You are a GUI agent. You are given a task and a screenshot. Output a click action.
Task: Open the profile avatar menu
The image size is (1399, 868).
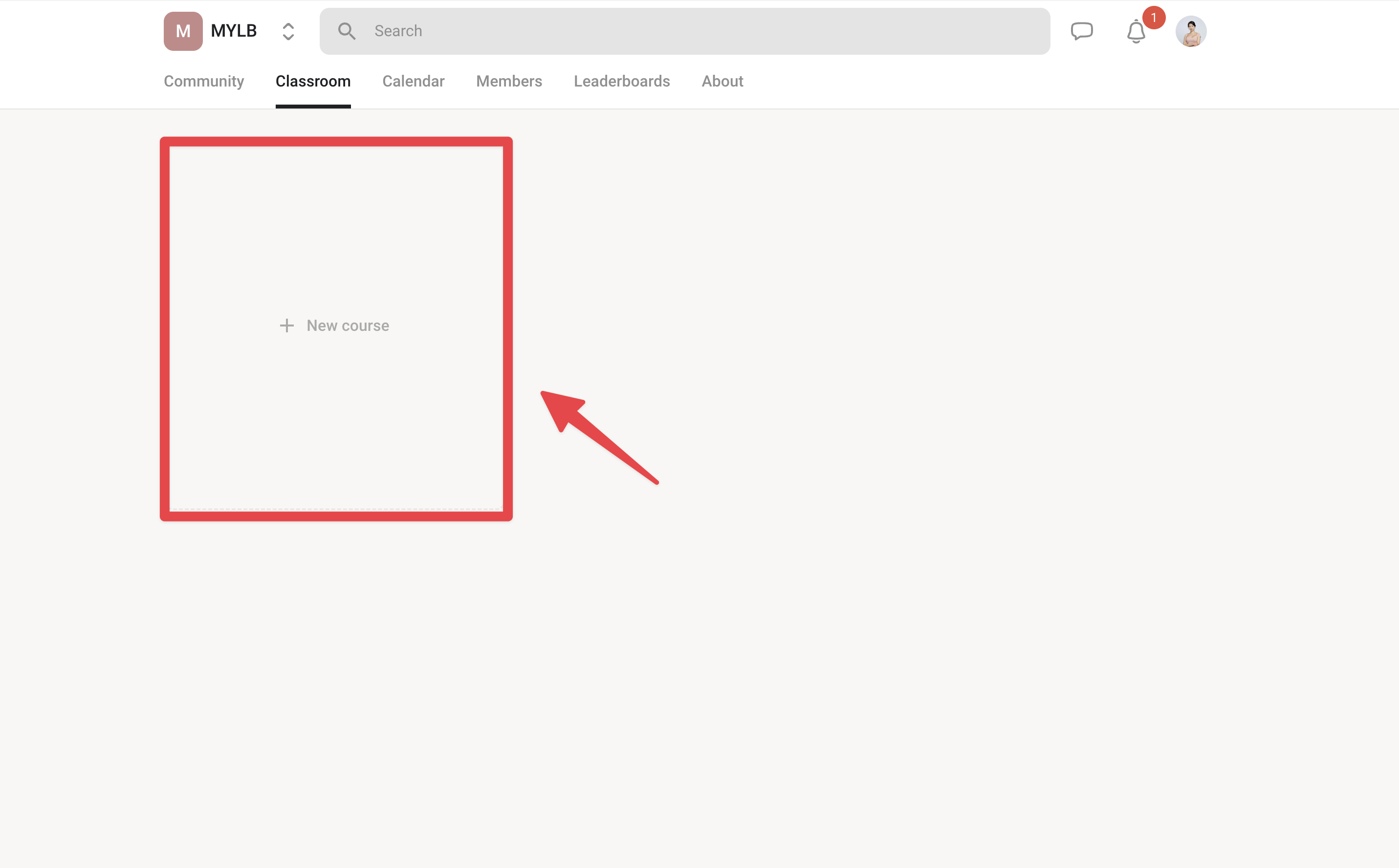(x=1191, y=31)
